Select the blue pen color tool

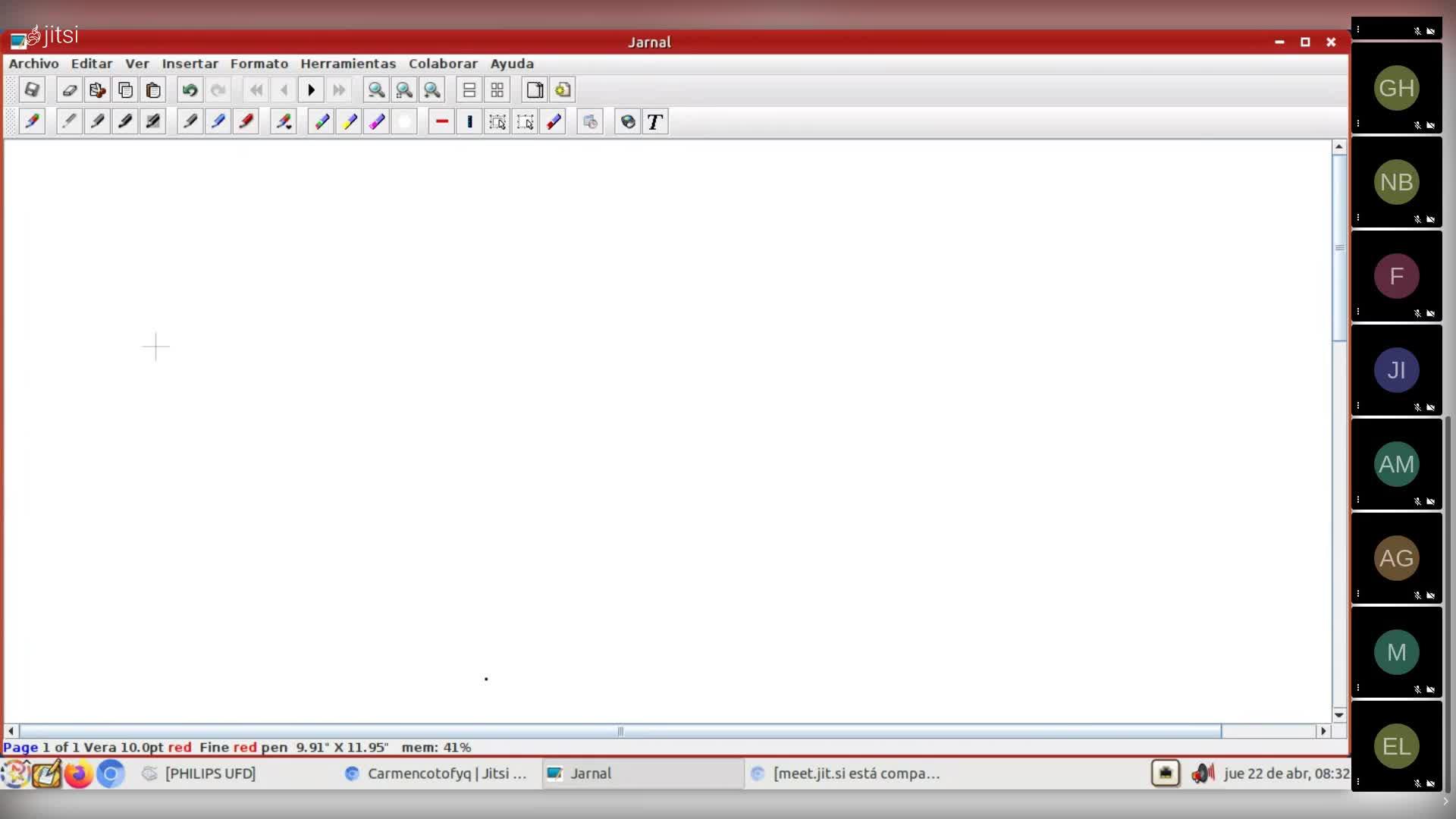click(218, 122)
